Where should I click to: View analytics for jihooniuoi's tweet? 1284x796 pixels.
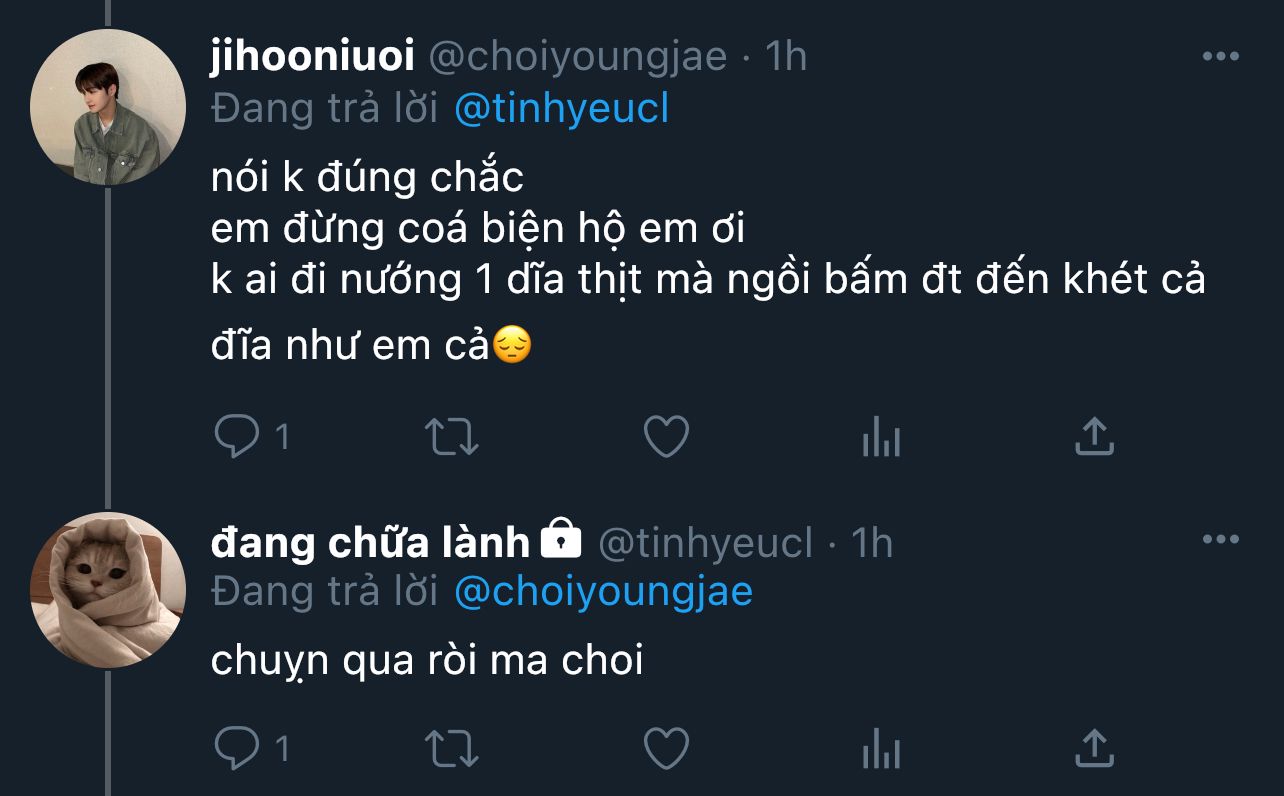881,437
